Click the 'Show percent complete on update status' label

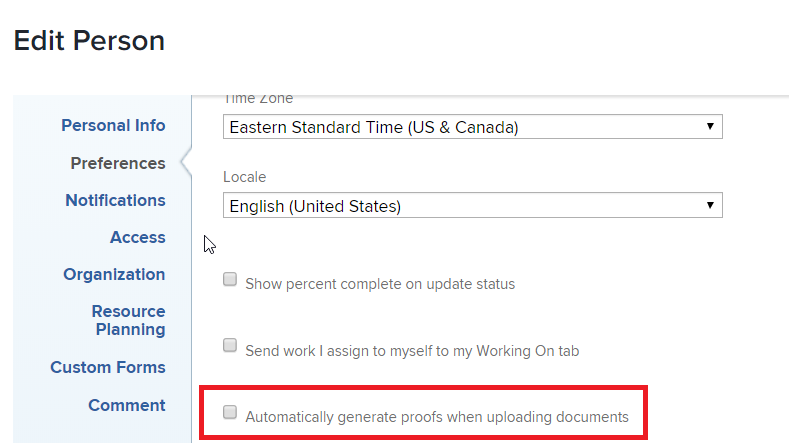pyautogui.click(x=380, y=284)
